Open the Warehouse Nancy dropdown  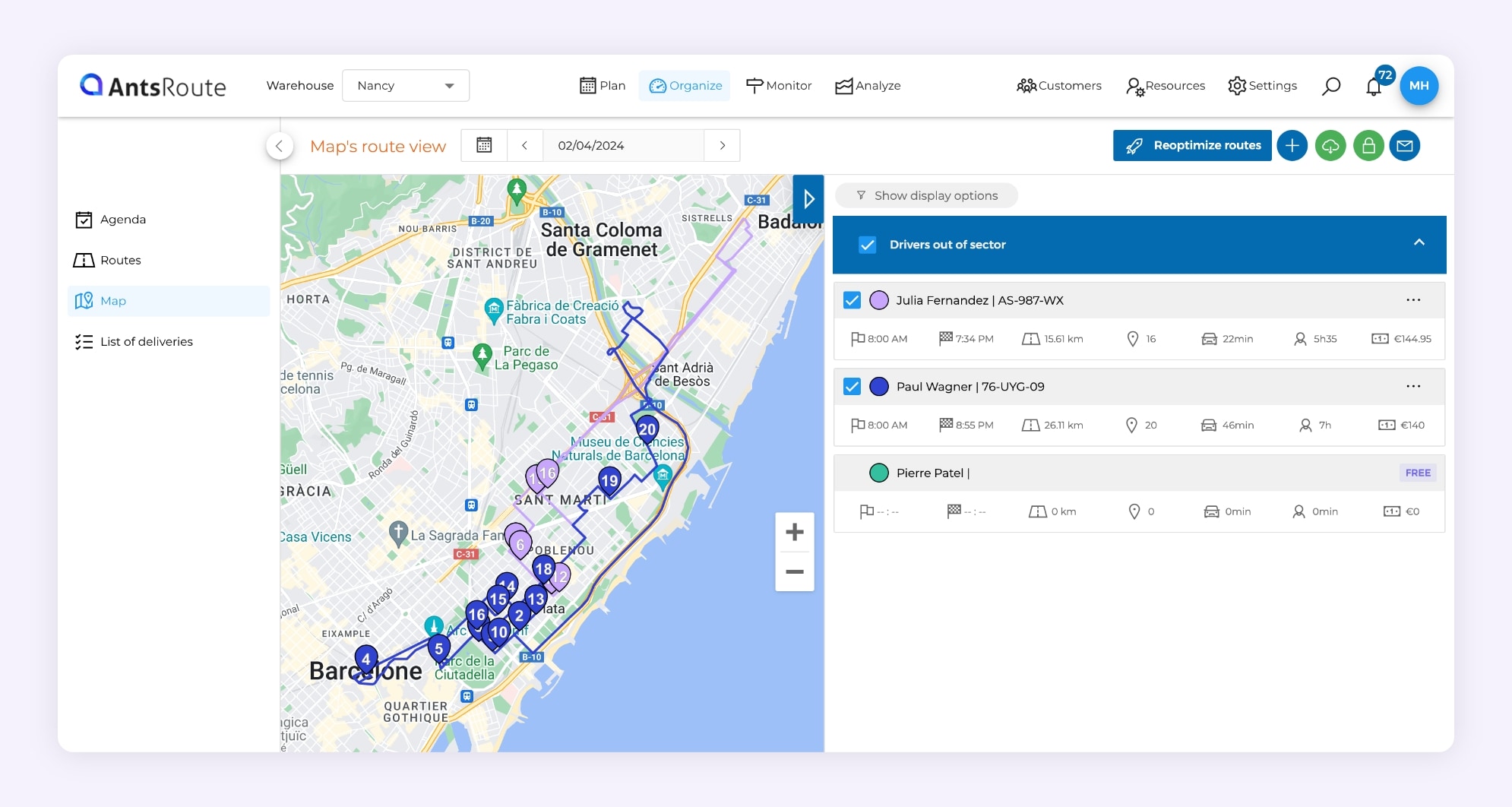pos(405,85)
